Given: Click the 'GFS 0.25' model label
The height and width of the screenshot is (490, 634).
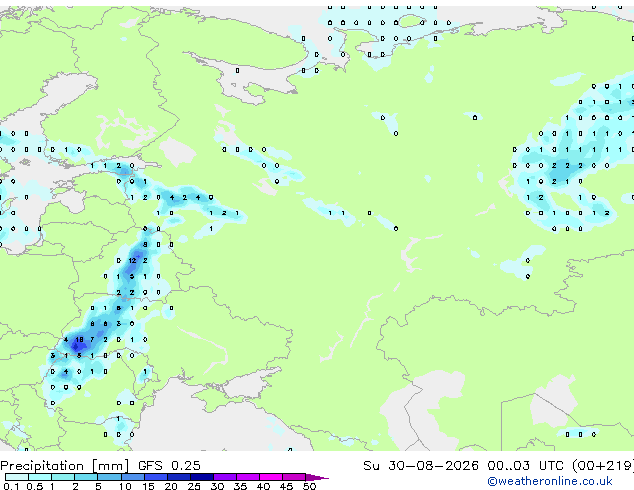Looking at the screenshot, I should tap(169, 466).
